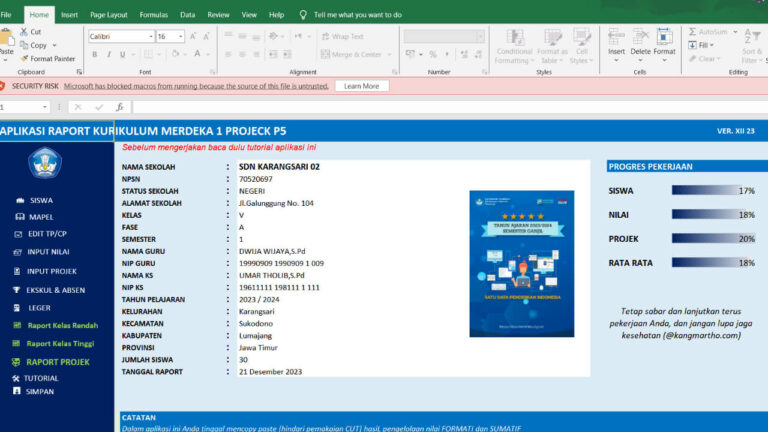Viewport: 768px width, 432px height.
Task: Open the SISWA sidebar icon
Action: 19,200
